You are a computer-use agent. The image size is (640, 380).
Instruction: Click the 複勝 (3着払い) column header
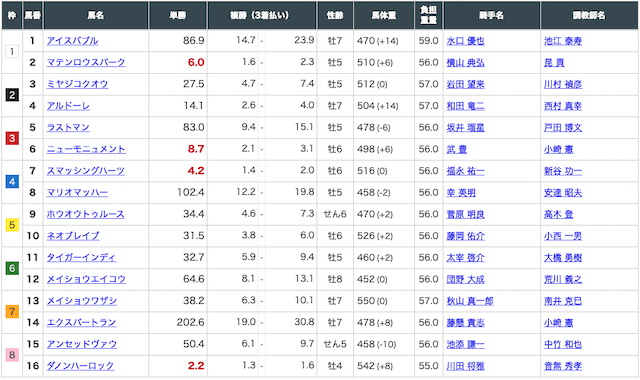click(x=262, y=15)
